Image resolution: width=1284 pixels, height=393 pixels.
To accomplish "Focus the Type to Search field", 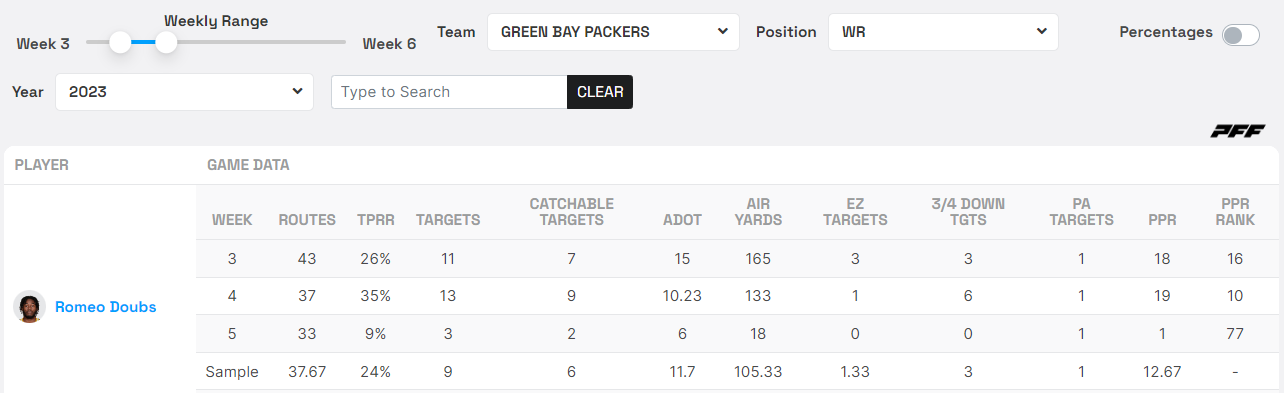I will click(x=449, y=92).
